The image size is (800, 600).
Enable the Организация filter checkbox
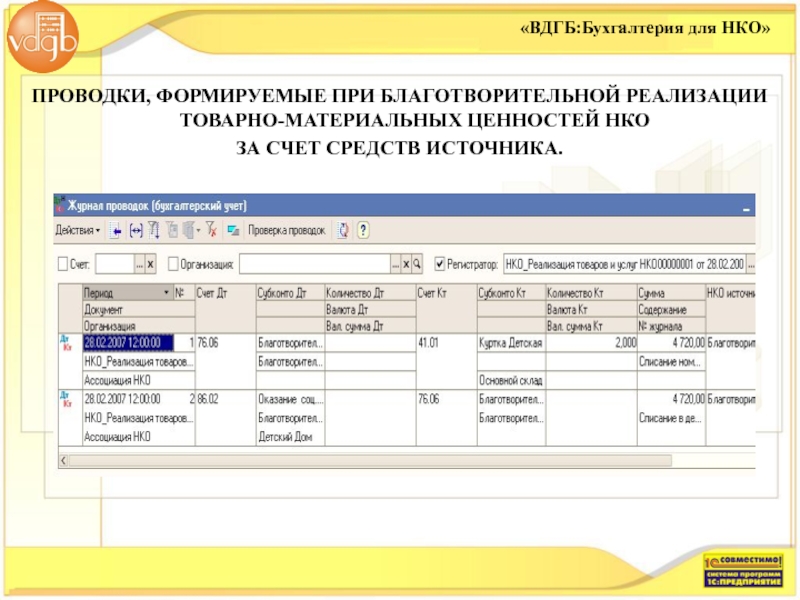[173, 264]
